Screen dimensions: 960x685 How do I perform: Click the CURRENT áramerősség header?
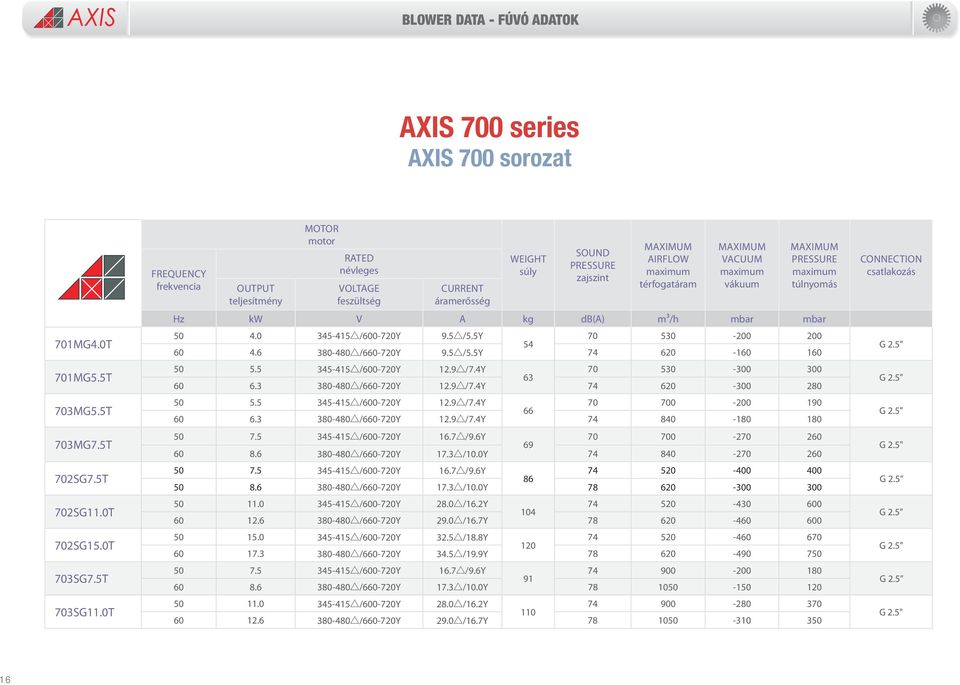point(462,294)
